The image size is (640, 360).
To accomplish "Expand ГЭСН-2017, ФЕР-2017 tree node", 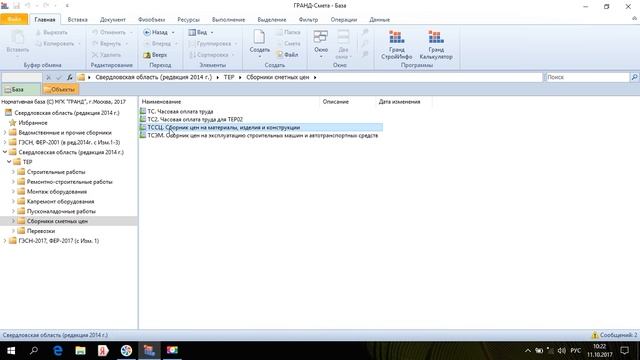I will [5, 241].
